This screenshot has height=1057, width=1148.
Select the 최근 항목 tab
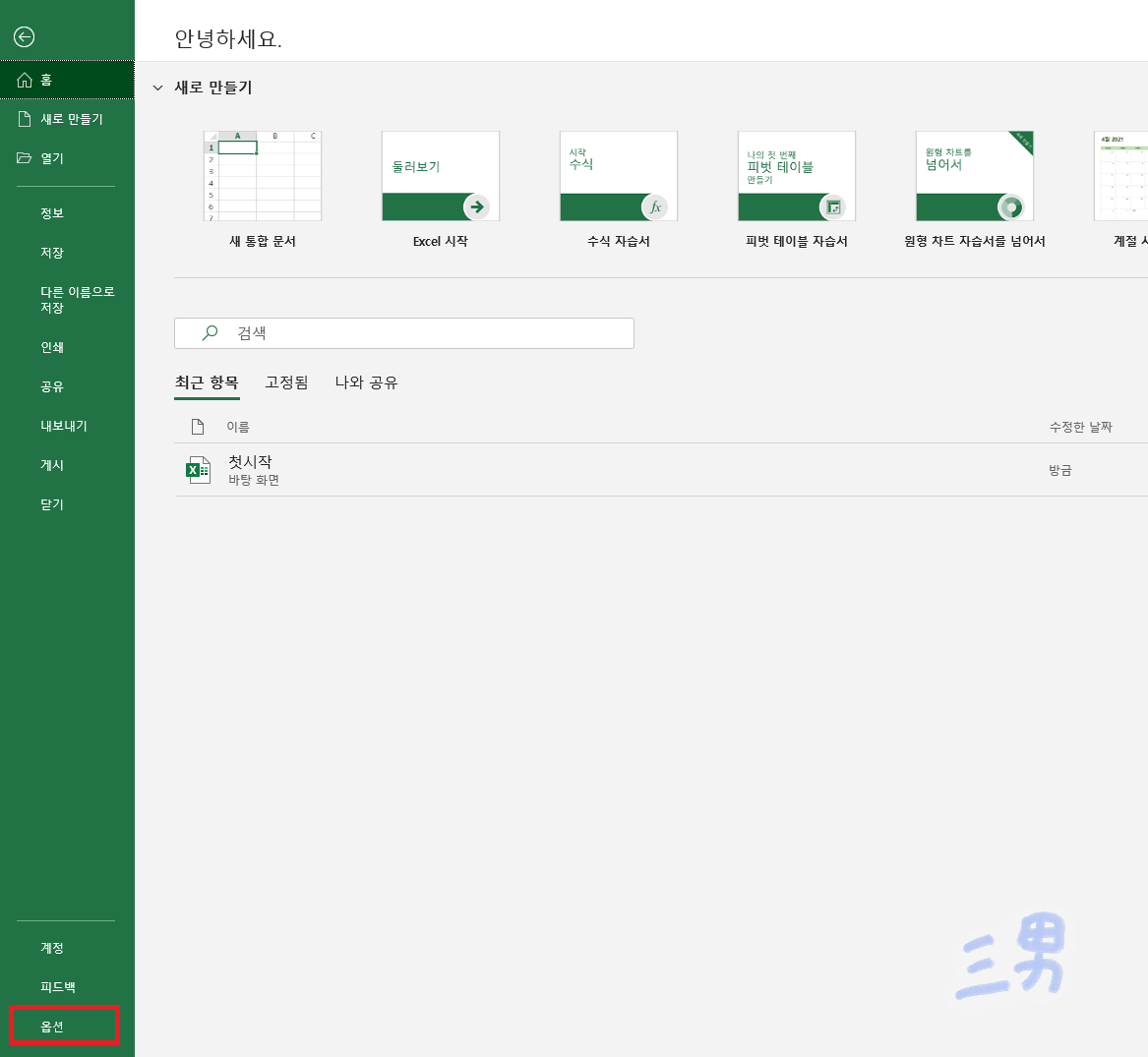tap(207, 382)
